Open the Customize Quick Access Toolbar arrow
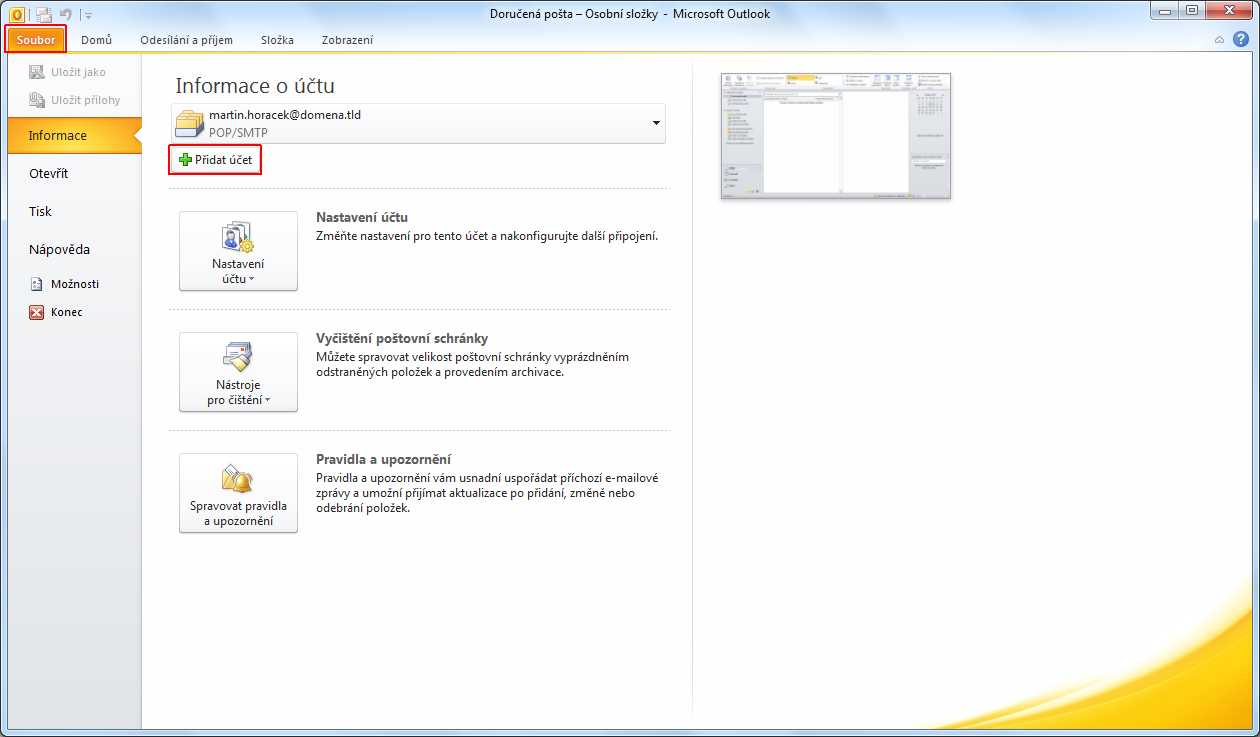This screenshot has width=1260, height=737. click(x=89, y=15)
